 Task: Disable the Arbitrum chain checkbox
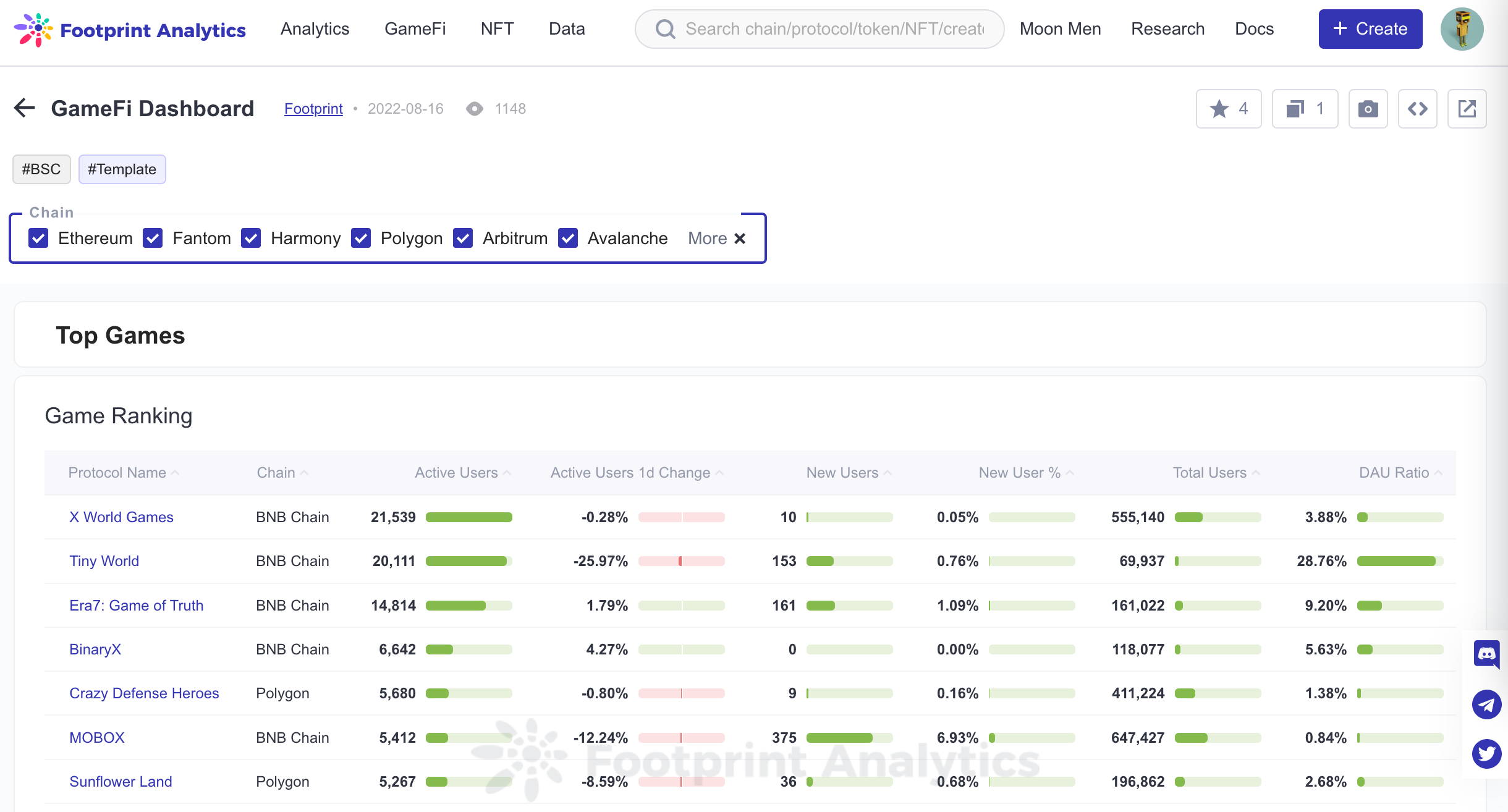(x=463, y=239)
